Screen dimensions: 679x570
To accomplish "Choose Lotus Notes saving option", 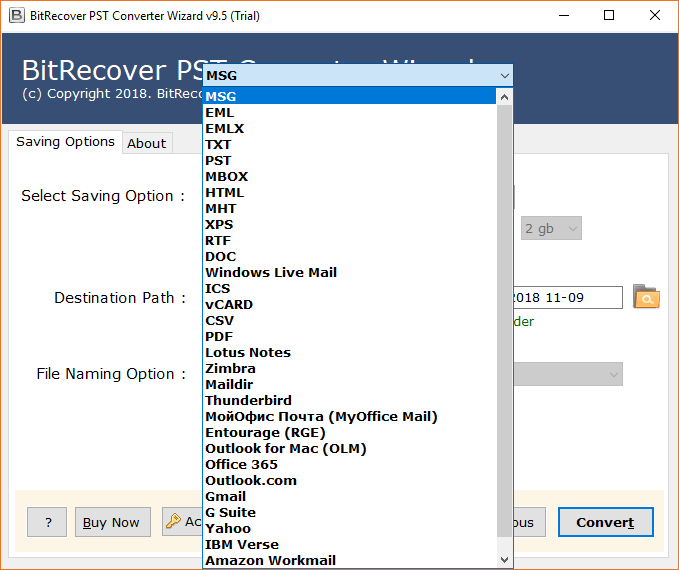I will pos(349,353).
